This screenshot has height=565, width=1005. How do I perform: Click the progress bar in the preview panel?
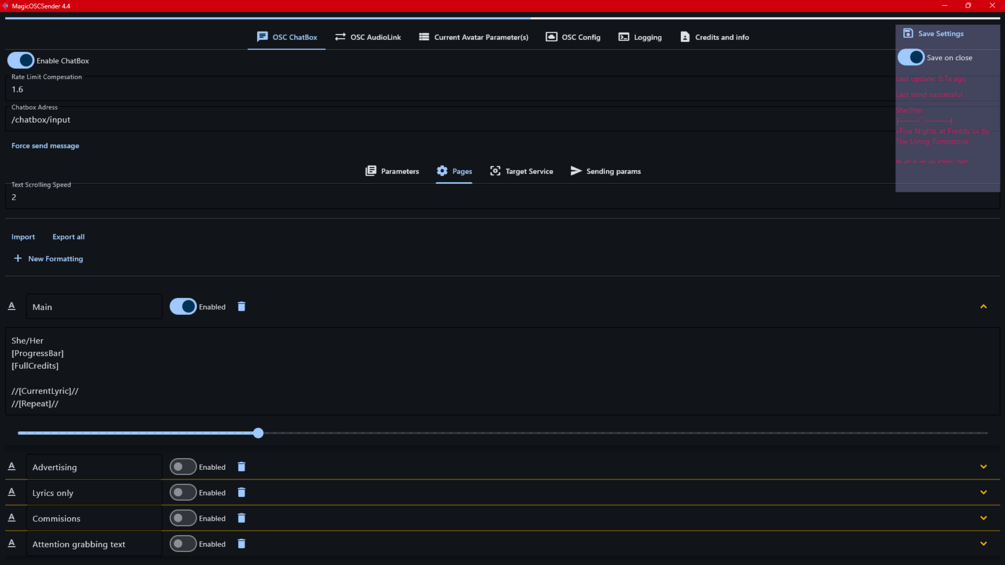pyautogui.click(x=924, y=120)
